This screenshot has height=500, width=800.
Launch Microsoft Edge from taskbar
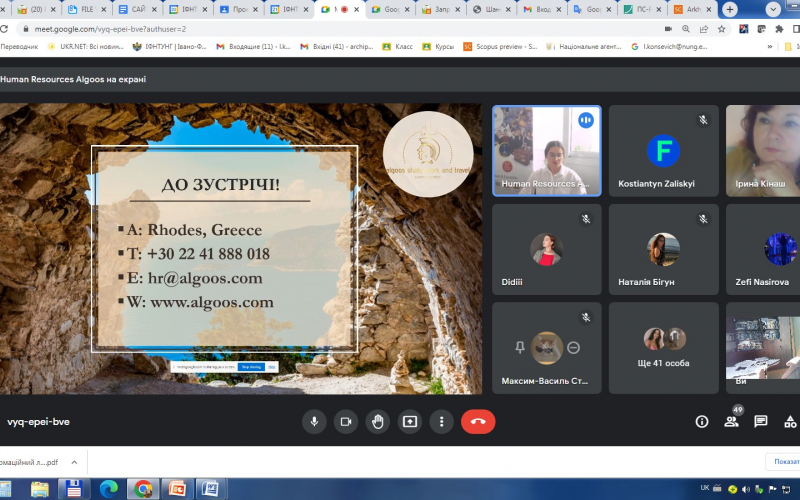pos(109,489)
